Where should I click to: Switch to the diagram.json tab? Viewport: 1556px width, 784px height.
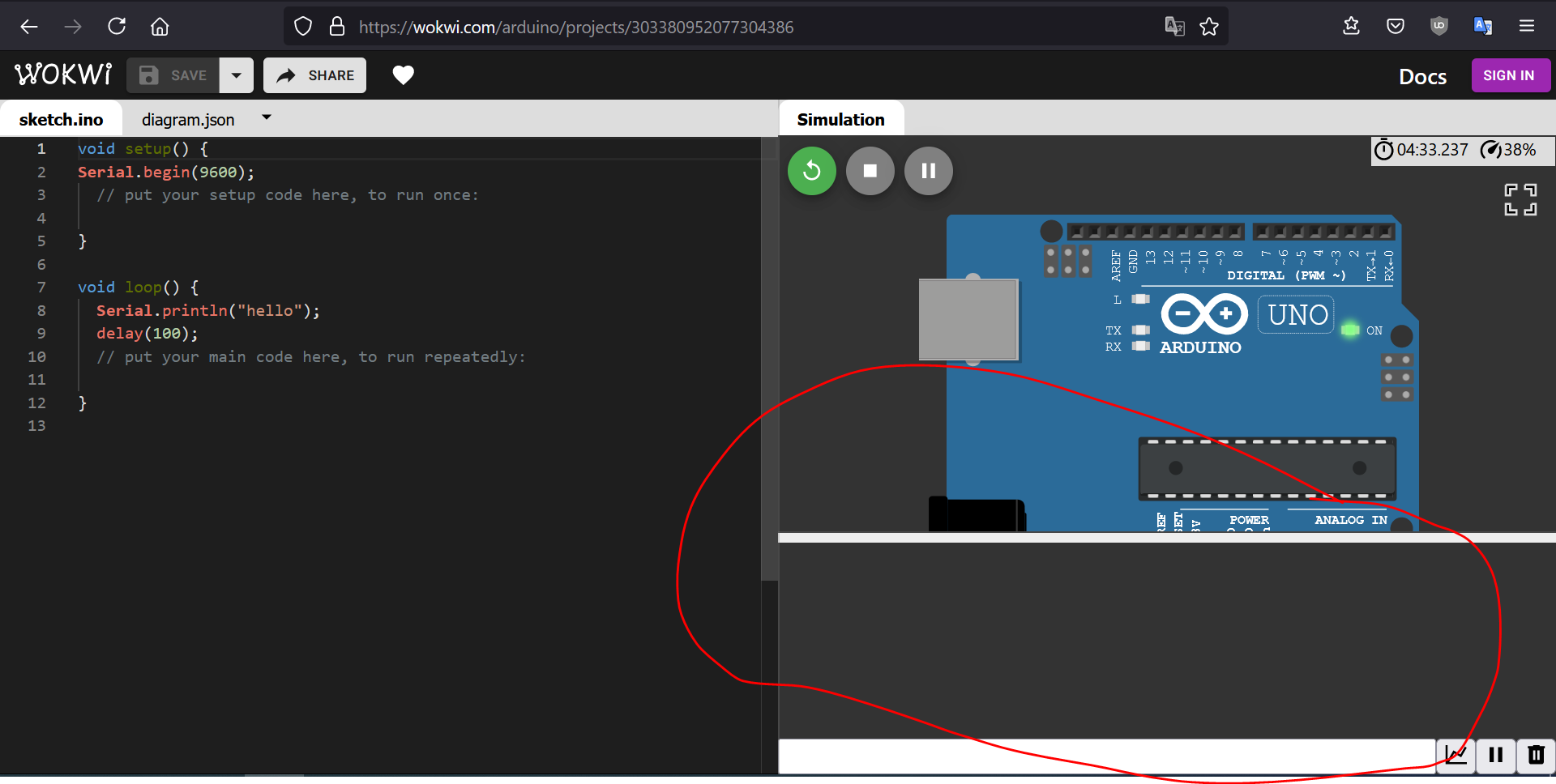click(x=187, y=119)
